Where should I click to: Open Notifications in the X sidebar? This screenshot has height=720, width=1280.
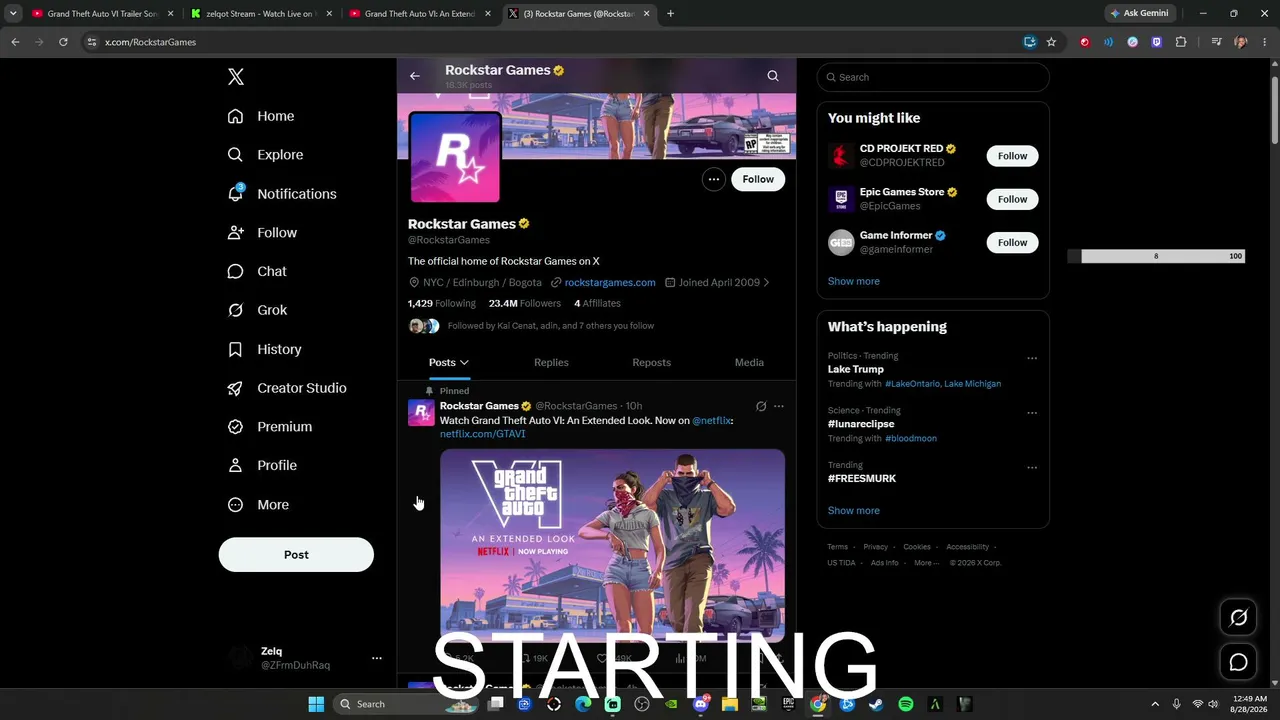(282, 194)
